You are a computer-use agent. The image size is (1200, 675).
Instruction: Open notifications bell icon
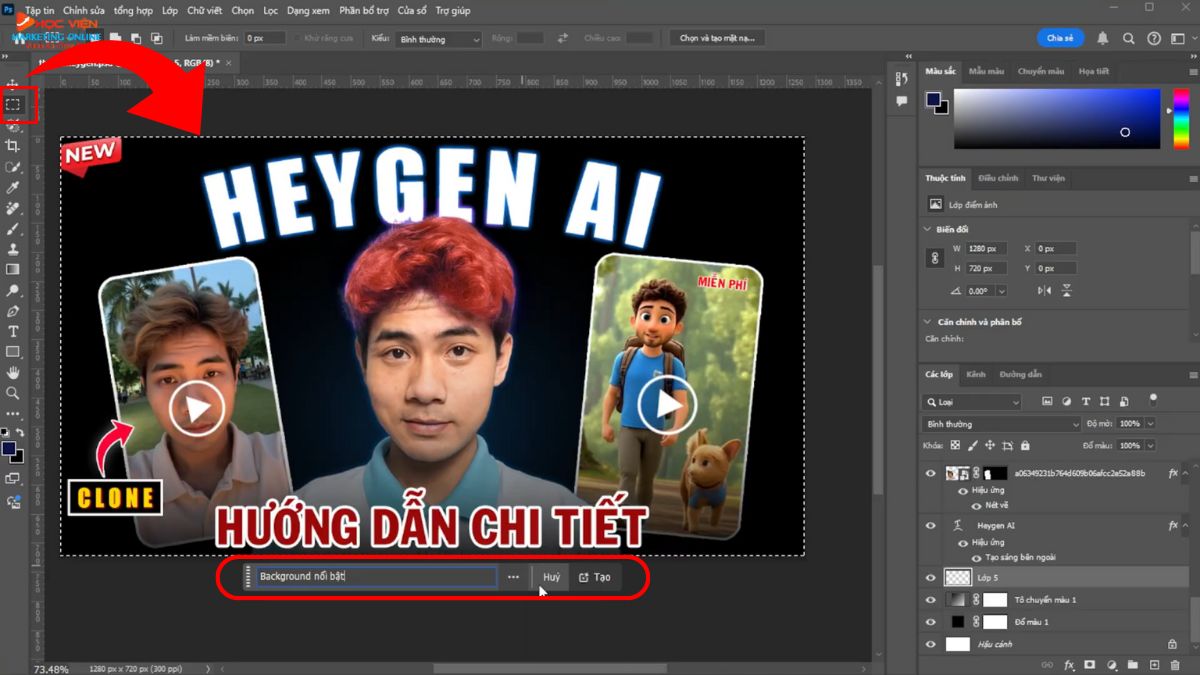(1103, 38)
